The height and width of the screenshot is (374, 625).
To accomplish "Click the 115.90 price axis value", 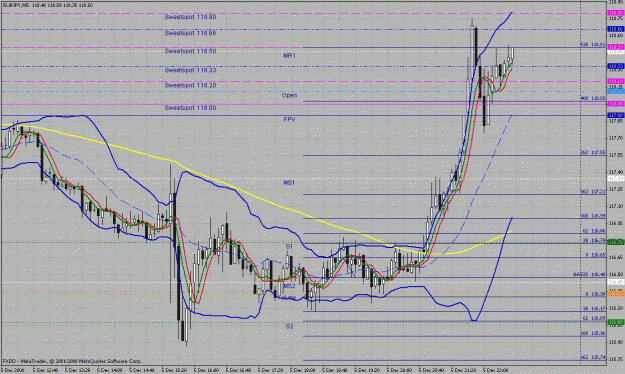I will (x=616, y=342).
